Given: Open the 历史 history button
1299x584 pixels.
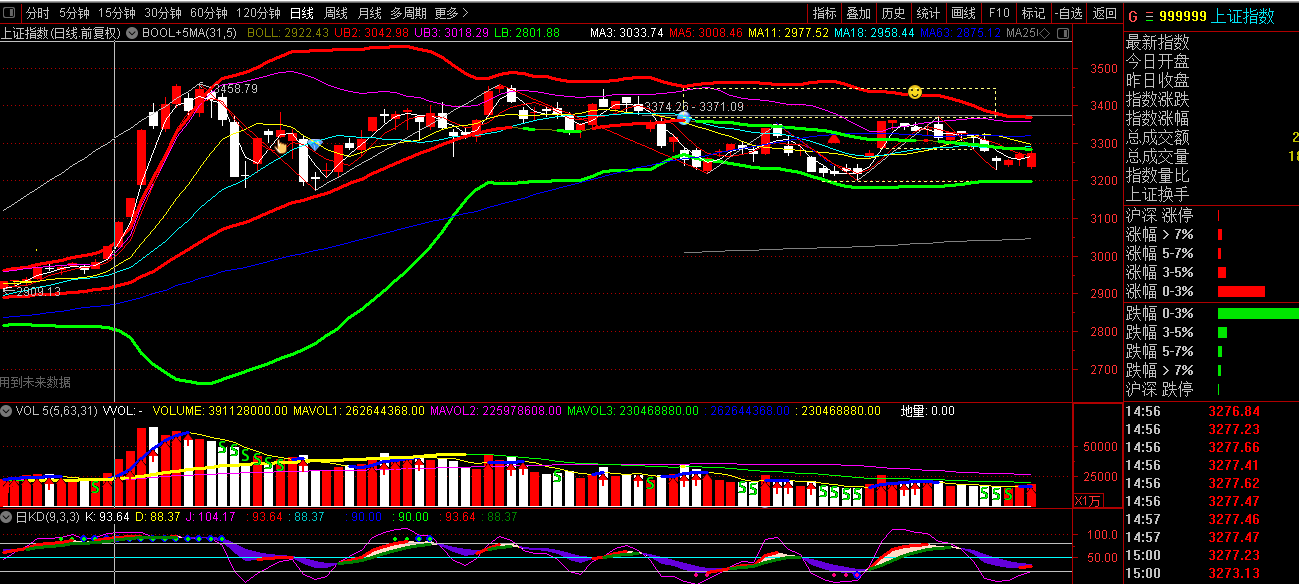Looking at the screenshot, I should tap(893, 13).
